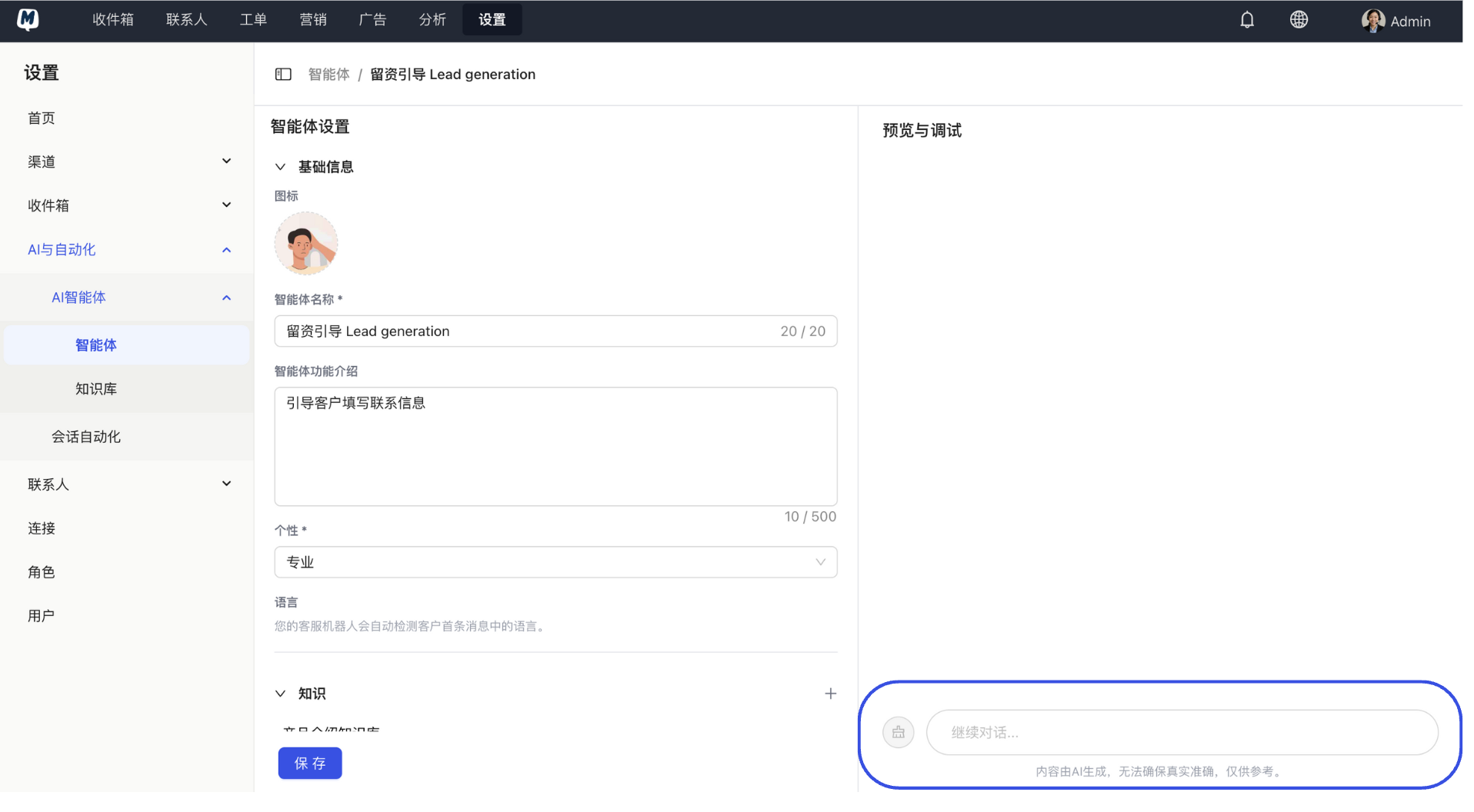Click the M logo in the top bar
Image resolution: width=1474 pixels, height=812 pixels.
tap(28, 19)
